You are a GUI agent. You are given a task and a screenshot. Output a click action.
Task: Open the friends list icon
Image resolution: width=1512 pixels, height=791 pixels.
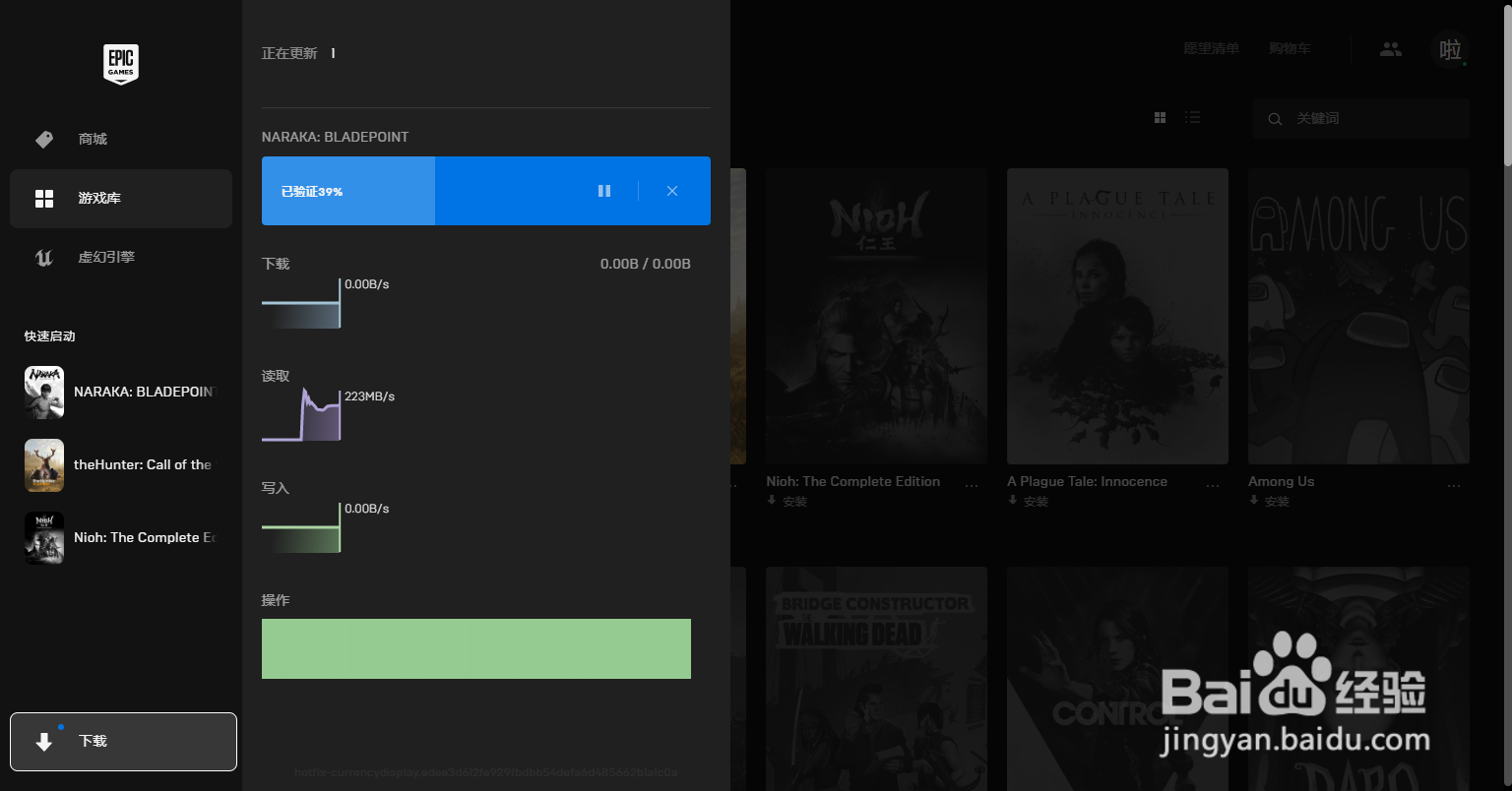[x=1390, y=48]
